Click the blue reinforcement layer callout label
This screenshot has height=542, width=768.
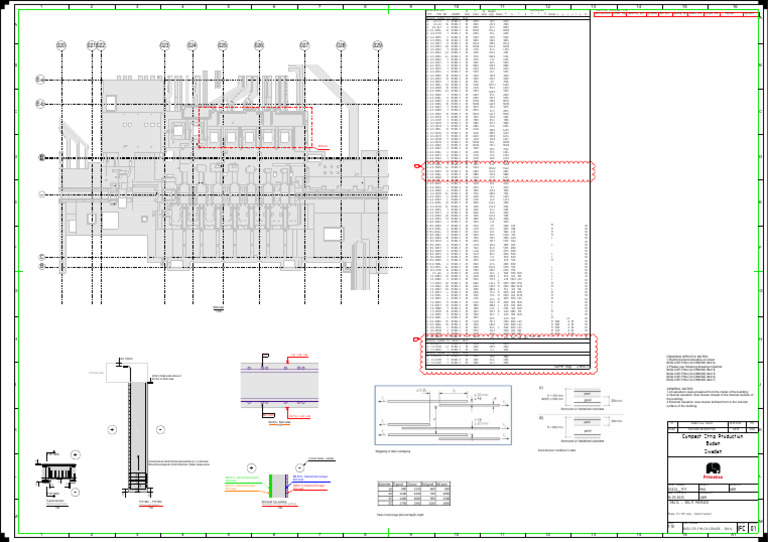312,478
